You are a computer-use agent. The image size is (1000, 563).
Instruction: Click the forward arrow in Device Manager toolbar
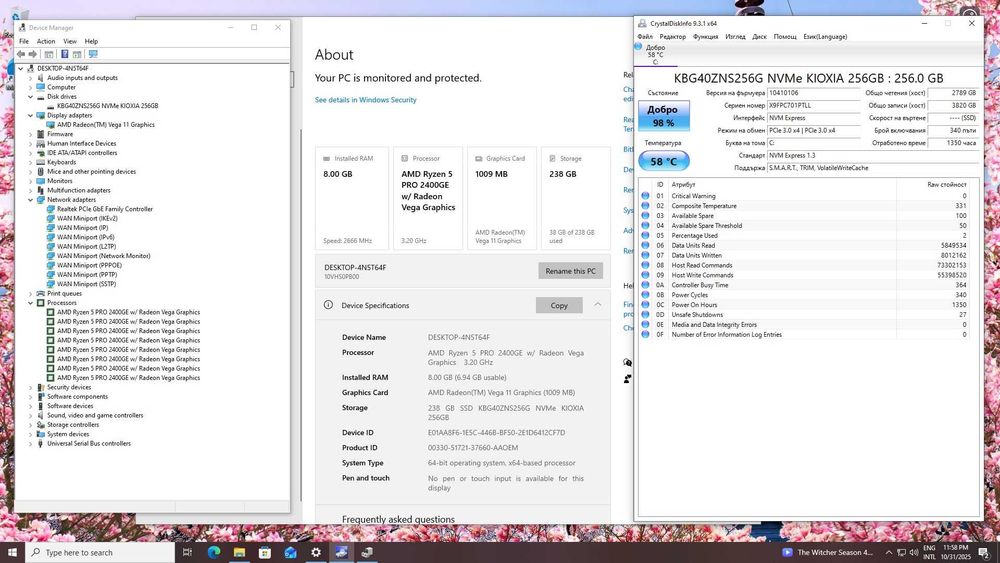[33, 54]
